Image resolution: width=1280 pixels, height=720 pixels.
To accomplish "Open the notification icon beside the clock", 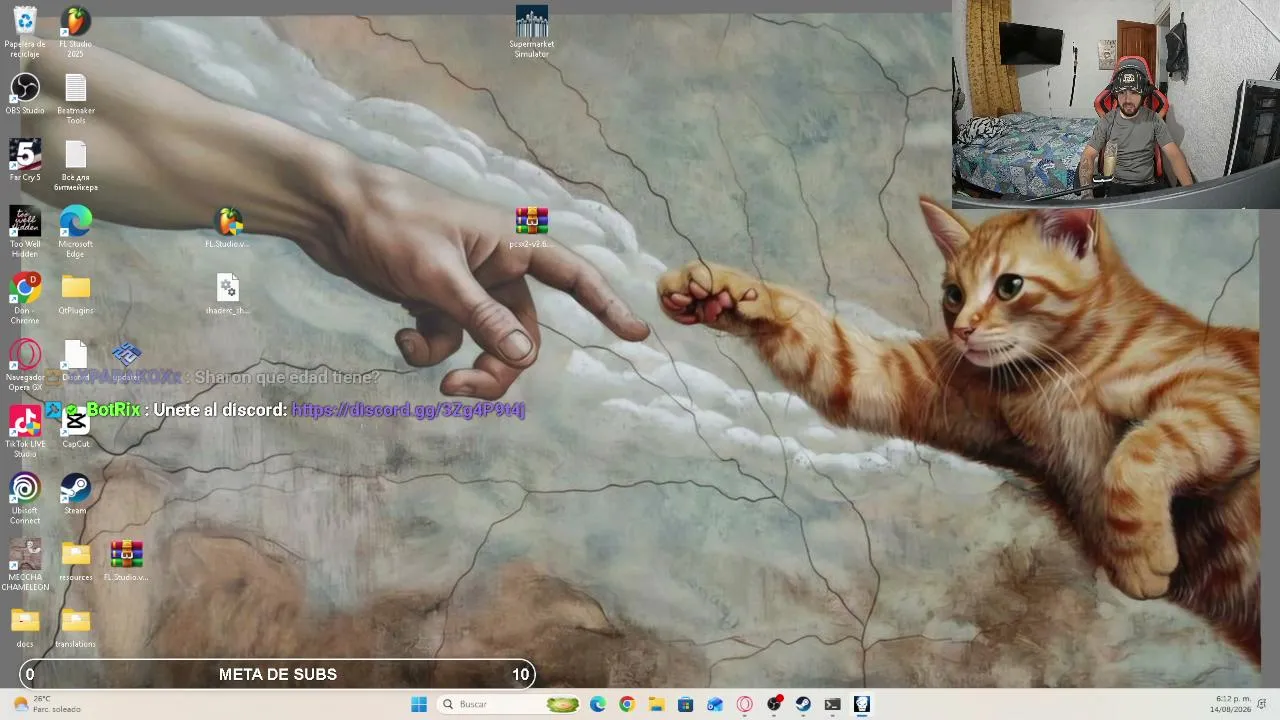I will pyautogui.click(x=1263, y=704).
